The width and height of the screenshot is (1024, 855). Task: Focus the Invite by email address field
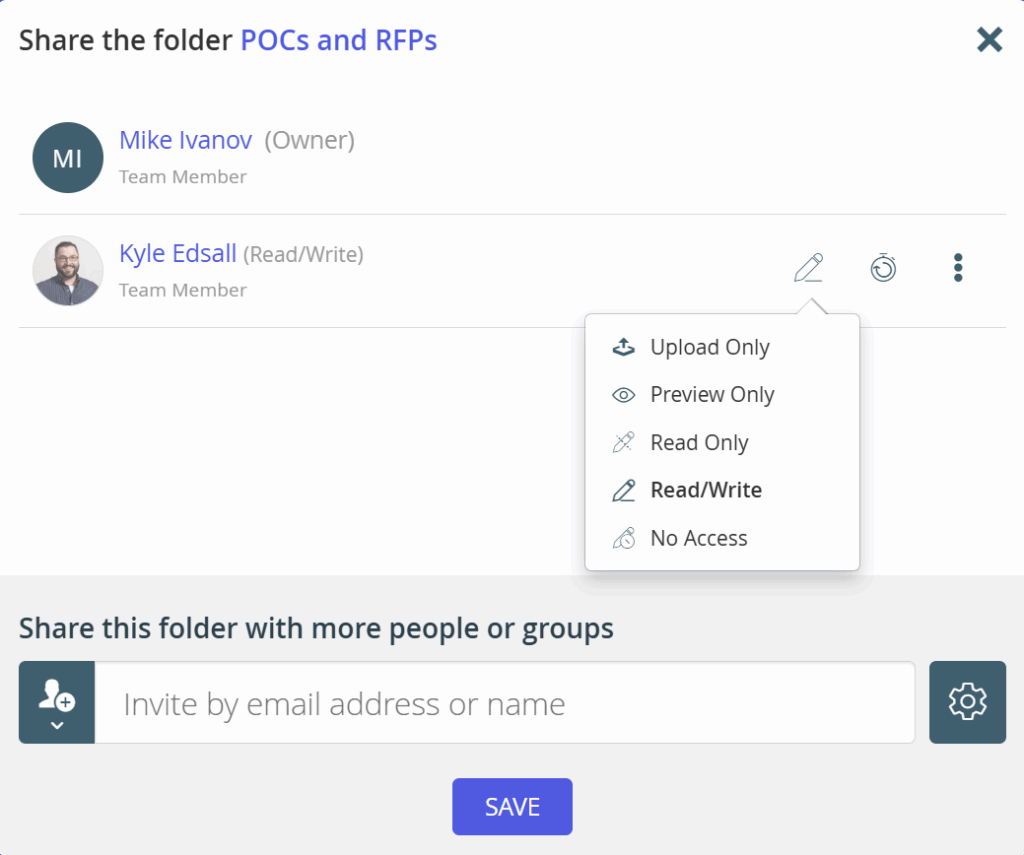(505, 703)
